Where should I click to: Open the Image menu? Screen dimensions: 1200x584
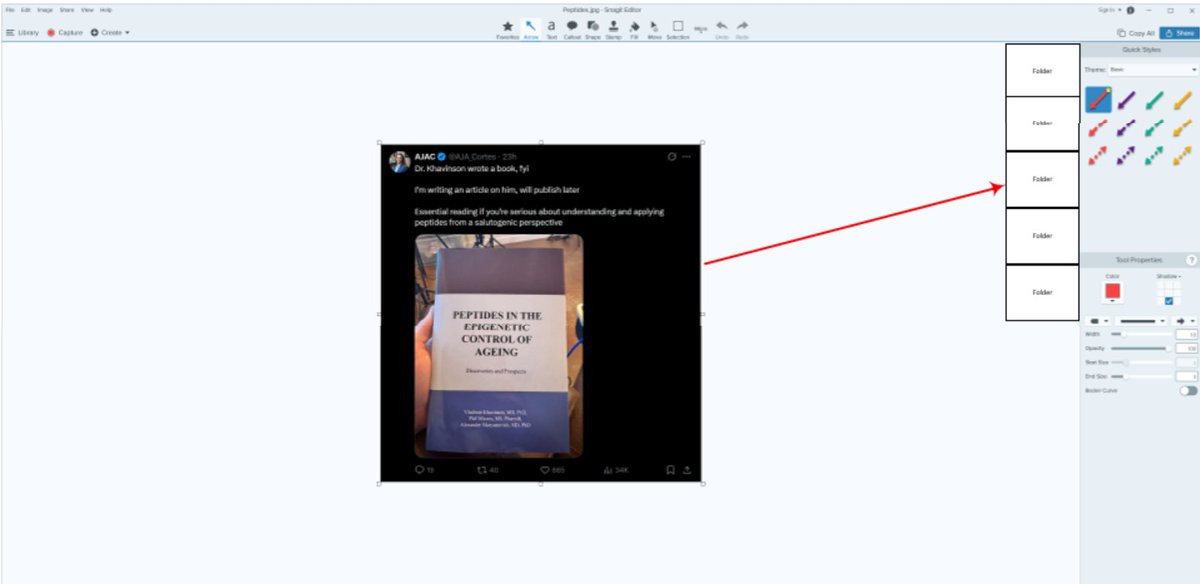[47, 9]
